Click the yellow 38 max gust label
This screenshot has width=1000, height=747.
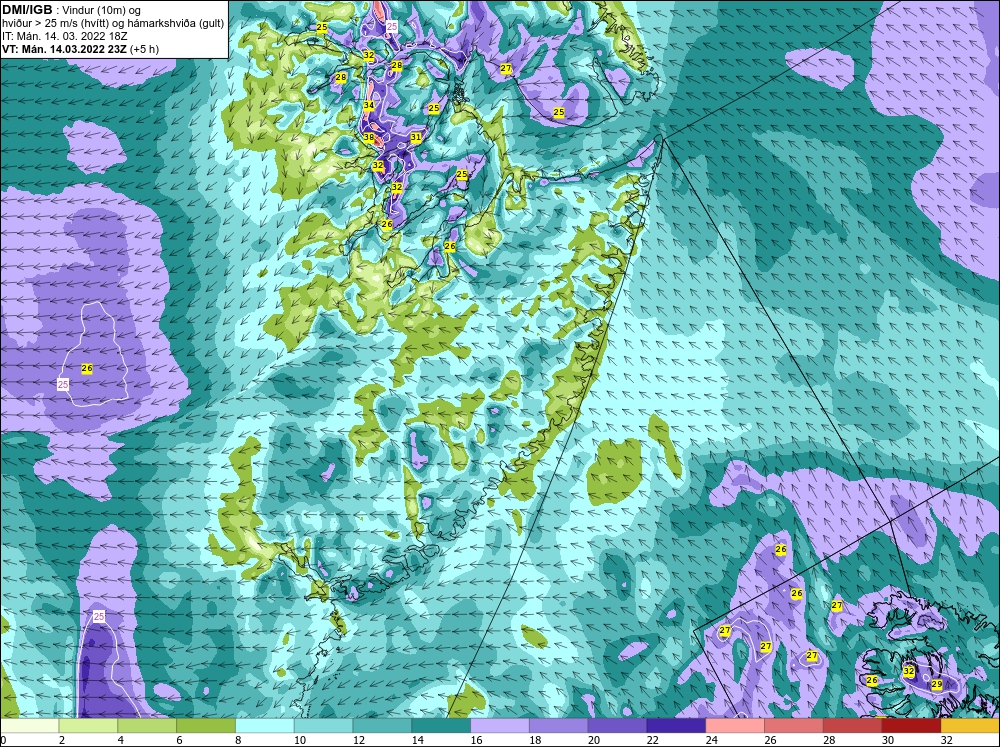coord(369,137)
